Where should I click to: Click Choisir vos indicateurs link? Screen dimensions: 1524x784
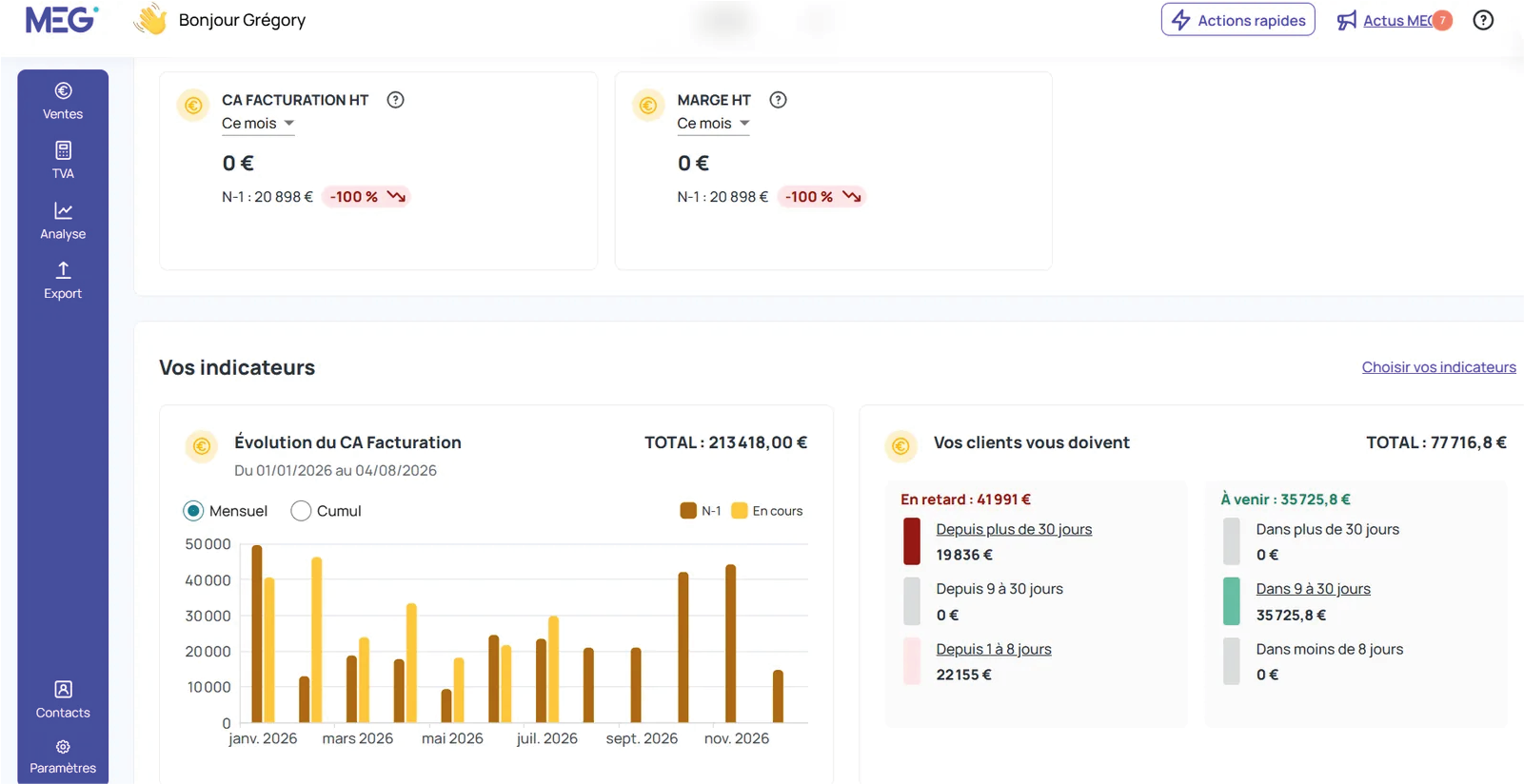click(x=1438, y=367)
